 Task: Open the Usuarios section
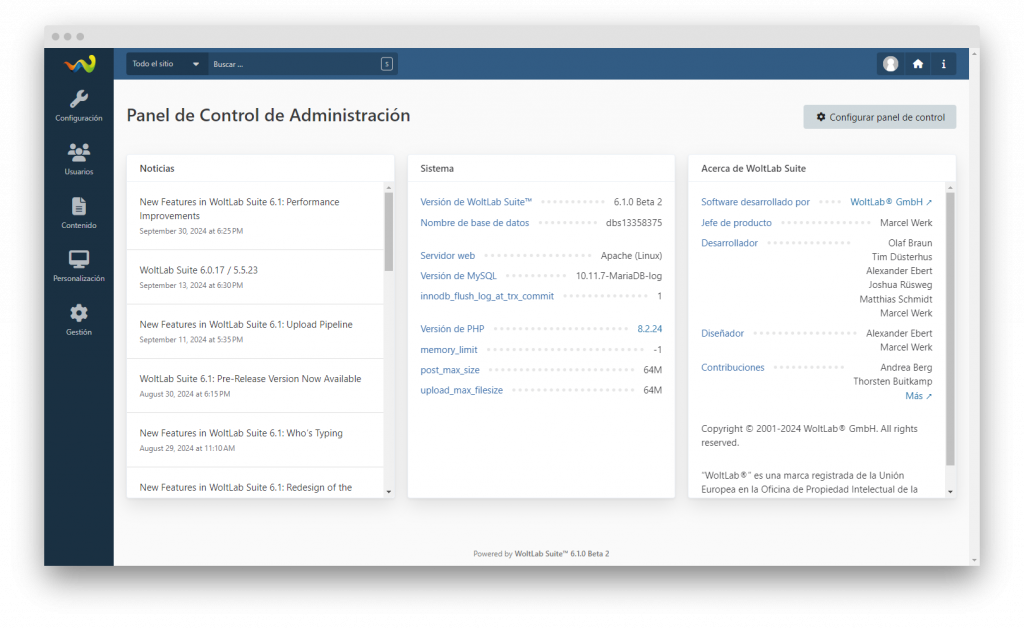[x=79, y=158]
